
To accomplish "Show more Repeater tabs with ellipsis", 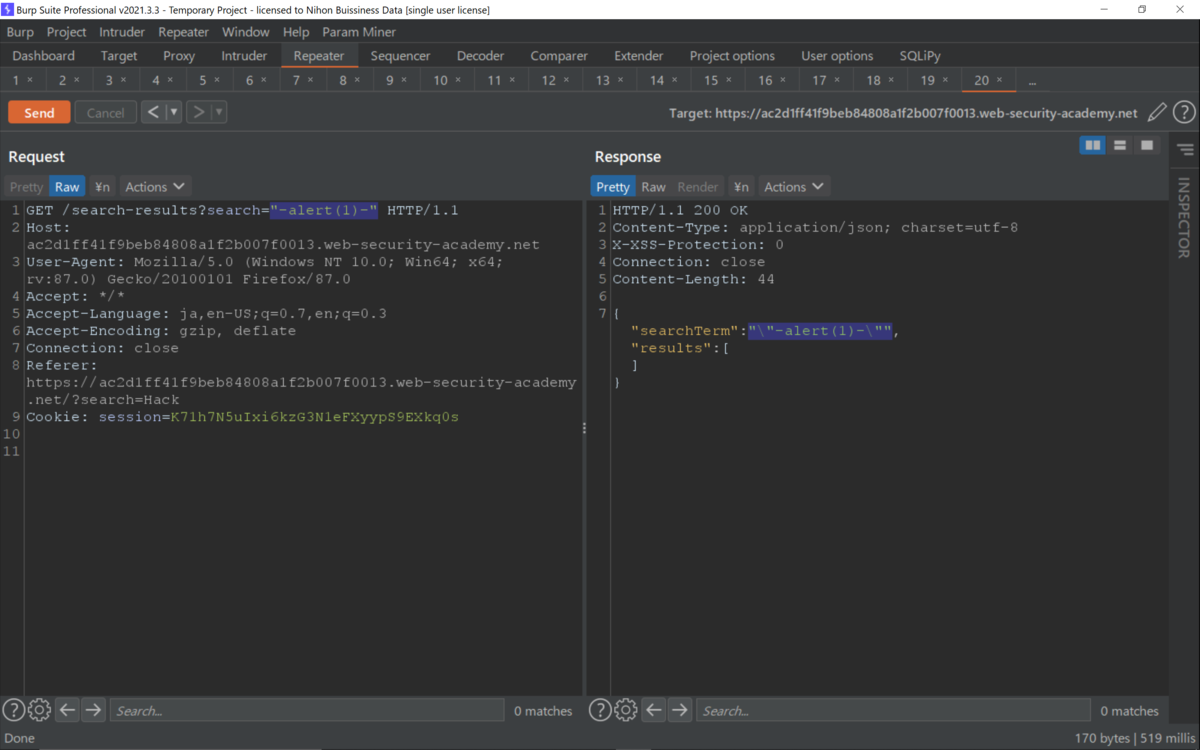I will click(x=1032, y=80).
